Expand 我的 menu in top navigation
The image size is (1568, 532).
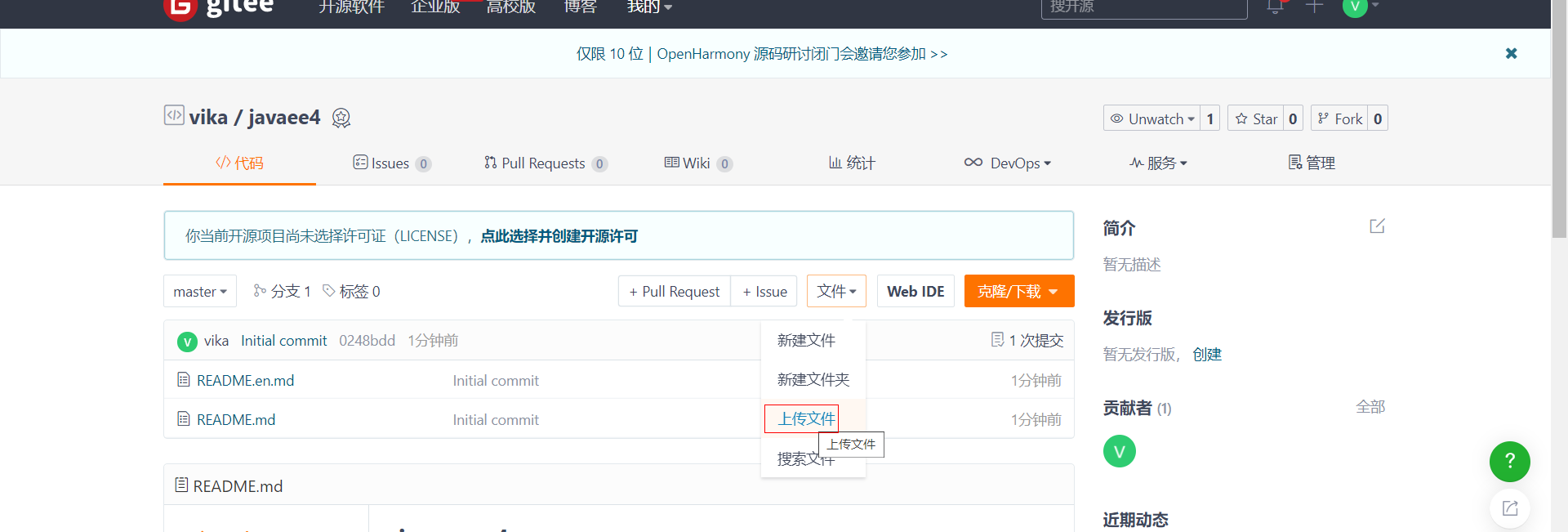[649, 7]
